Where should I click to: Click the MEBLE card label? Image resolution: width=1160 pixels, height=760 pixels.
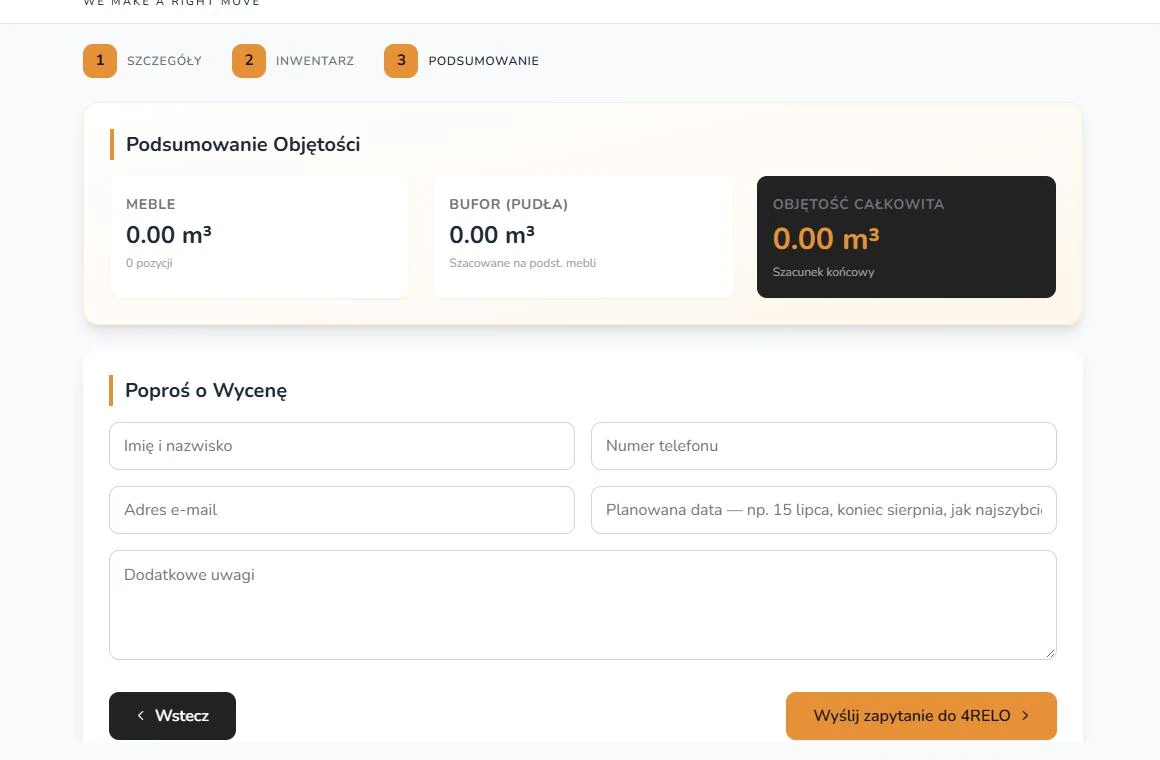click(151, 204)
